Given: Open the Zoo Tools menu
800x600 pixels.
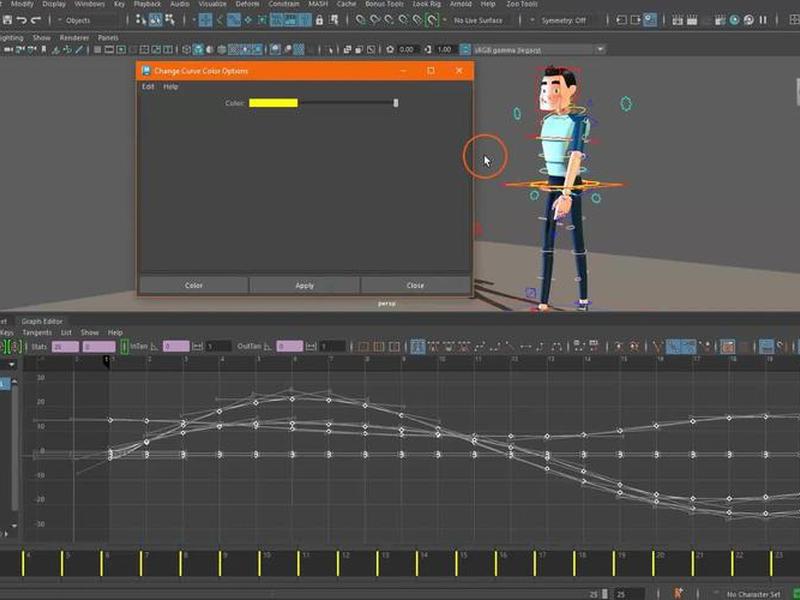Looking at the screenshot, I should coord(521,4).
